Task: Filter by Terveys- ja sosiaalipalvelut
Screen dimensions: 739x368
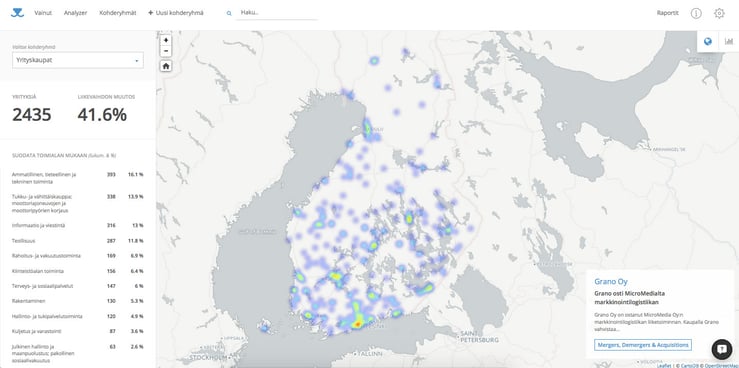Action: click(78, 286)
